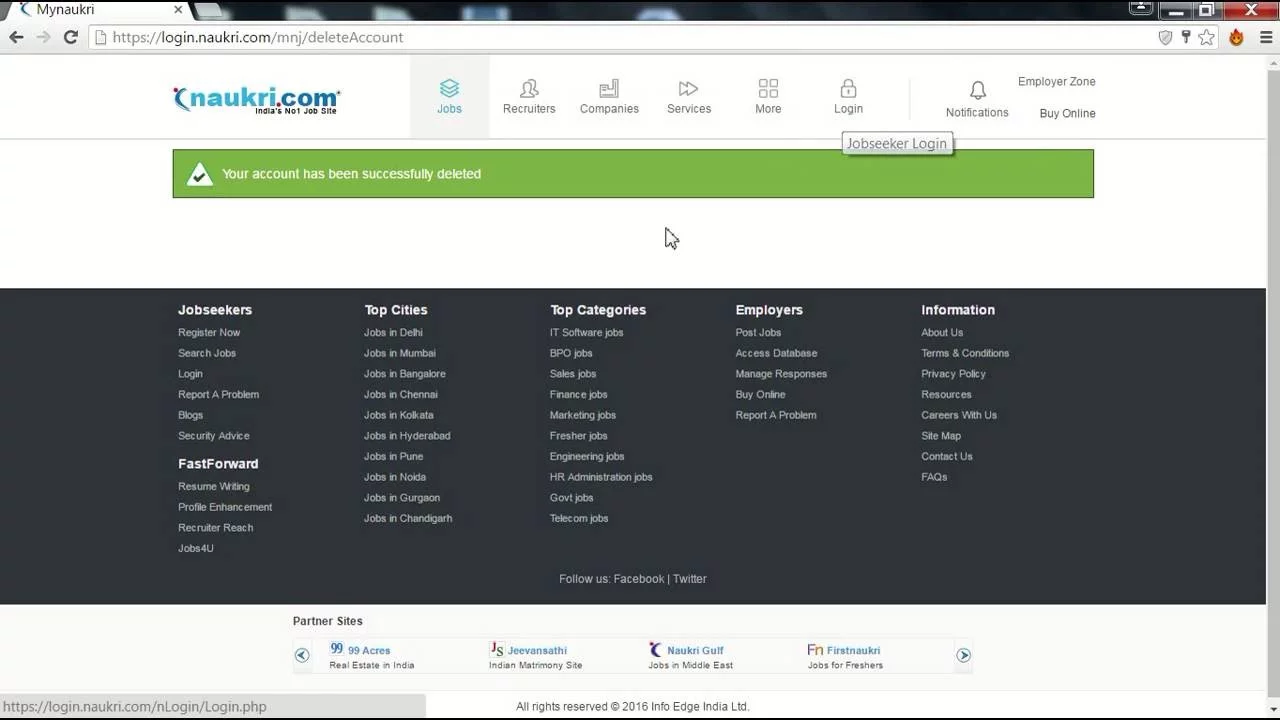Click the address bar URL field
This screenshot has height=720, width=1280.
(600, 37)
